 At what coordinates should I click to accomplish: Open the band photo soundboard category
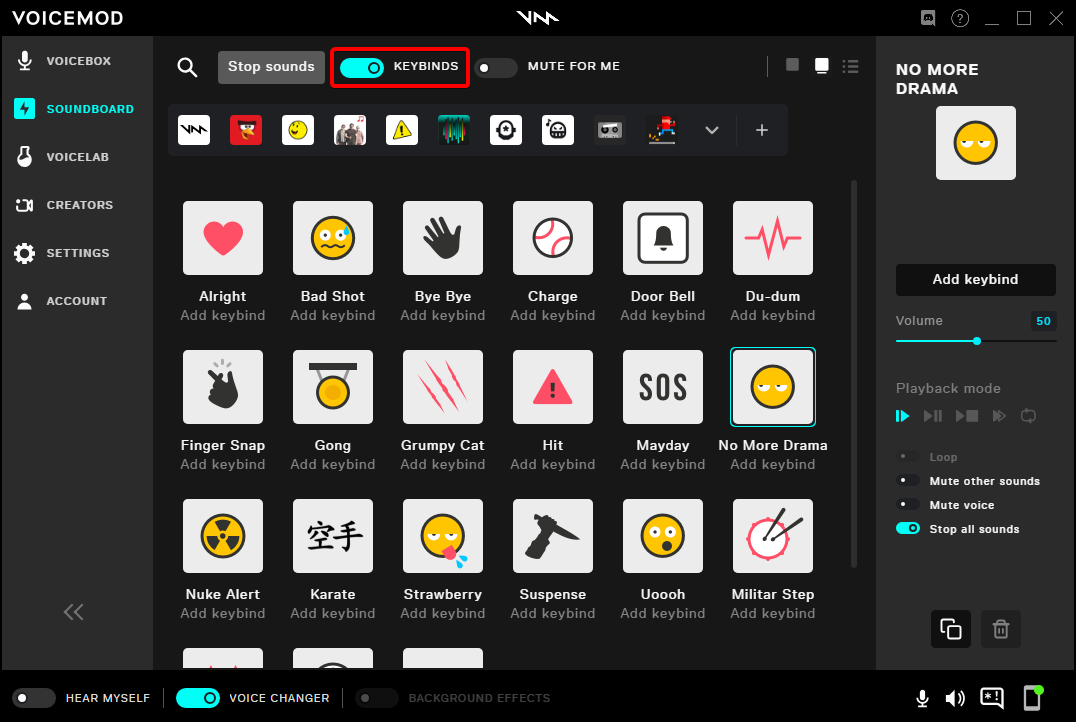[x=350, y=130]
